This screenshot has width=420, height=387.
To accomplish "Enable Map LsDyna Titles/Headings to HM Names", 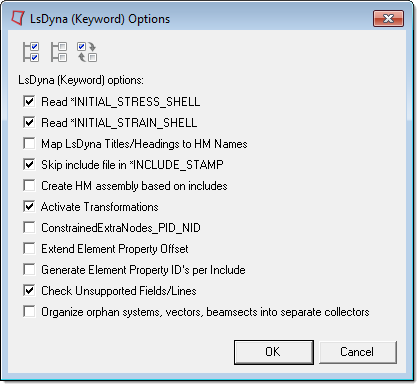I will (x=29, y=143).
